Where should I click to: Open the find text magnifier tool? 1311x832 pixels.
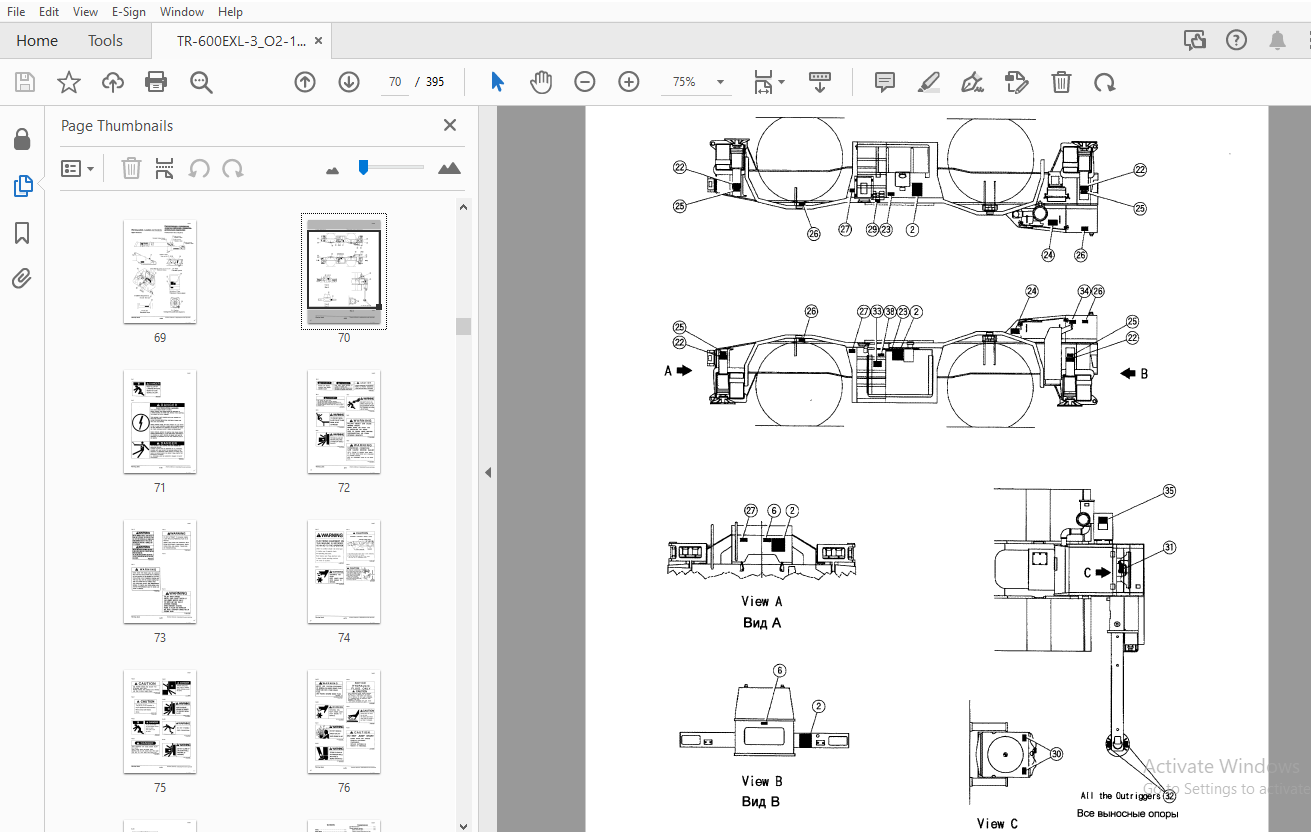tap(201, 82)
